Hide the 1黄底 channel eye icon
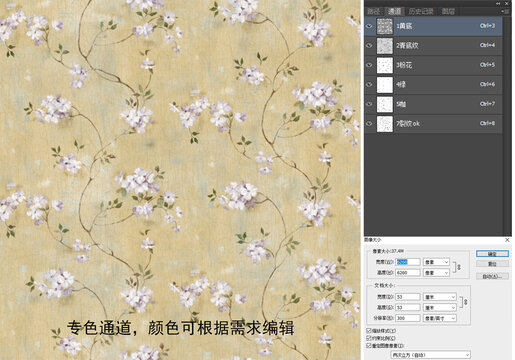This screenshot has width=515, height=360. click(369, 26)
